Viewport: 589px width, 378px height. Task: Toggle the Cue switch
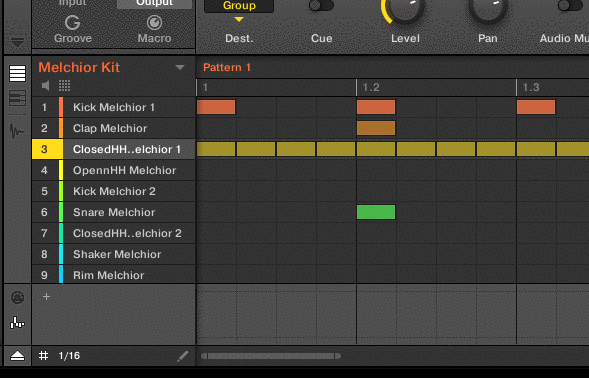(x=321, y=5)
